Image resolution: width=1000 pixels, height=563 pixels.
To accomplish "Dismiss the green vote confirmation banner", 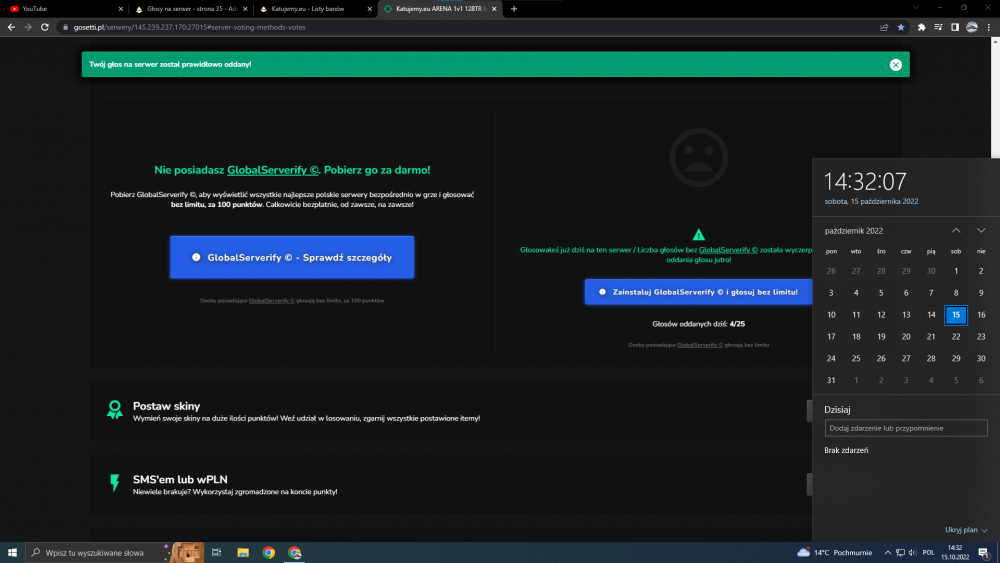I will (895, 64).
